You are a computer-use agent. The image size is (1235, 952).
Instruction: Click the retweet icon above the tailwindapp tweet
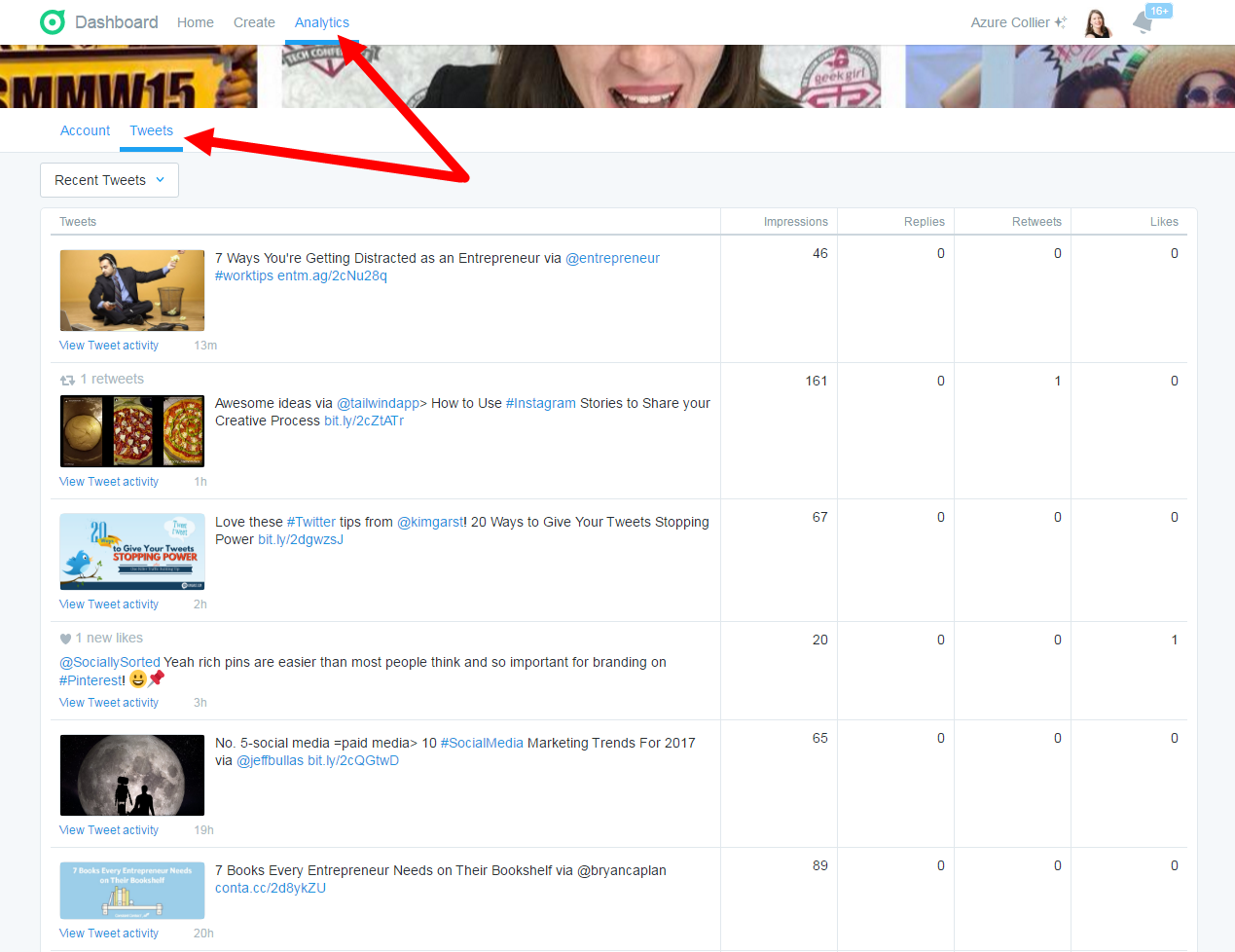(x=67, y=380)
